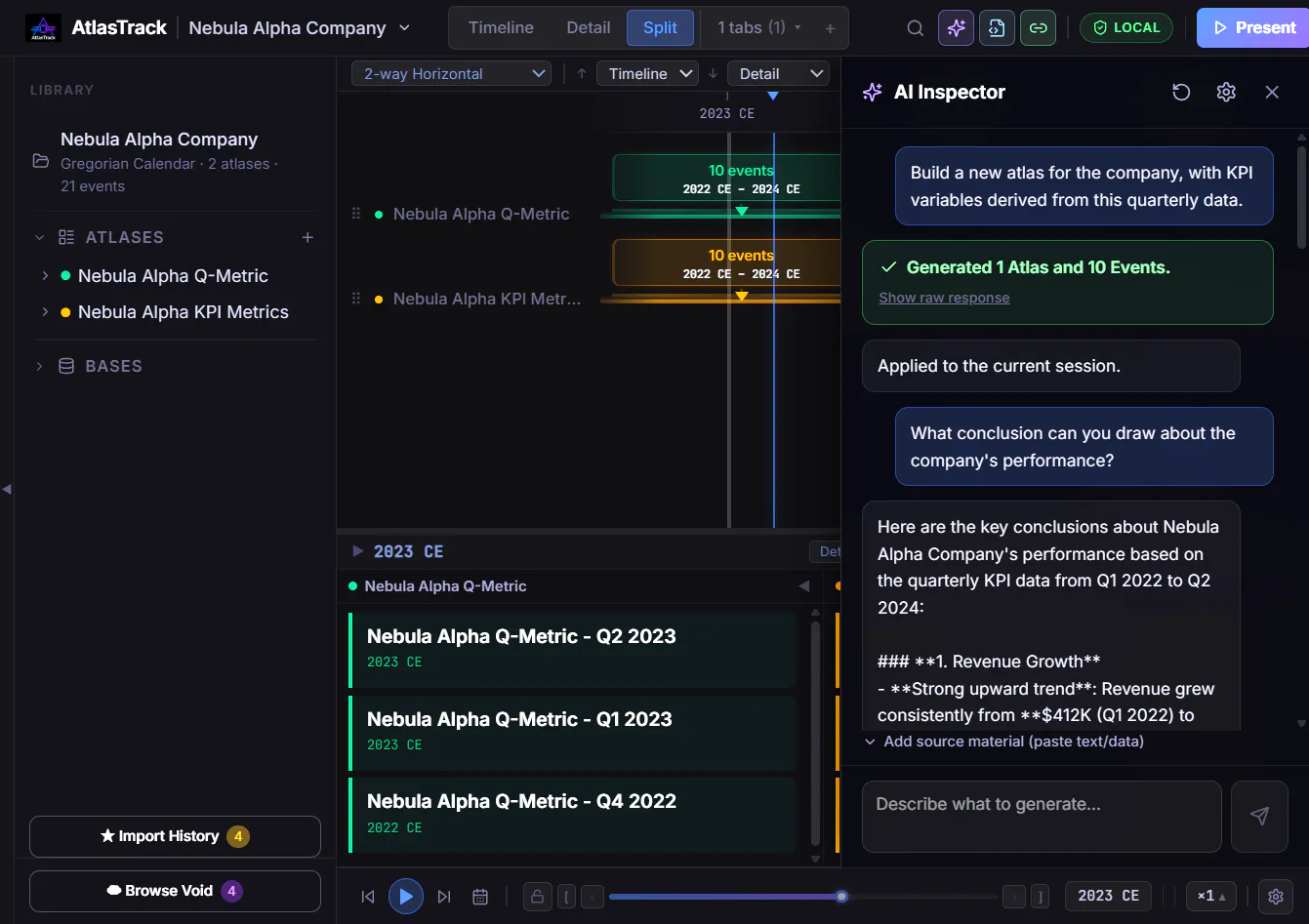Click the drag handle beside Nebula Alpha Q-Metric

click(356, 214)
